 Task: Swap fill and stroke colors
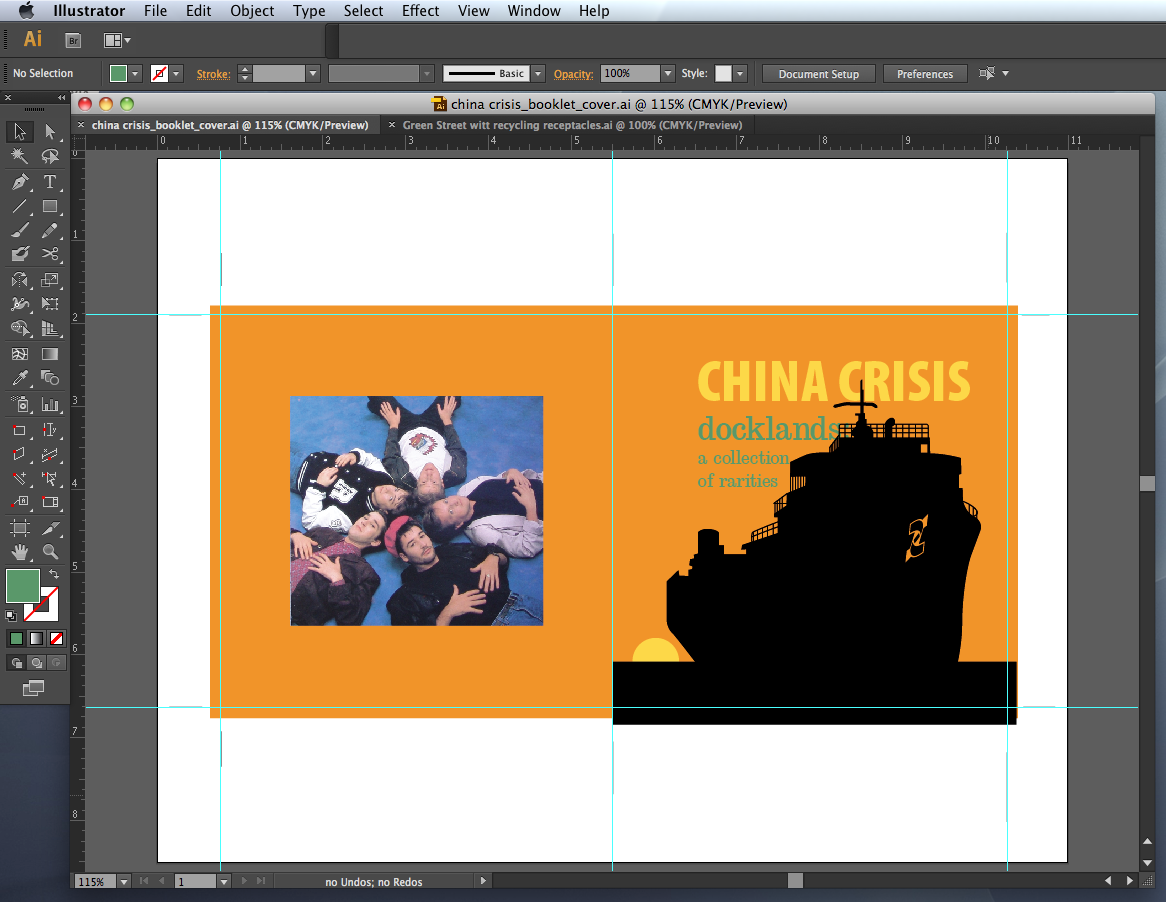point(54,575)
